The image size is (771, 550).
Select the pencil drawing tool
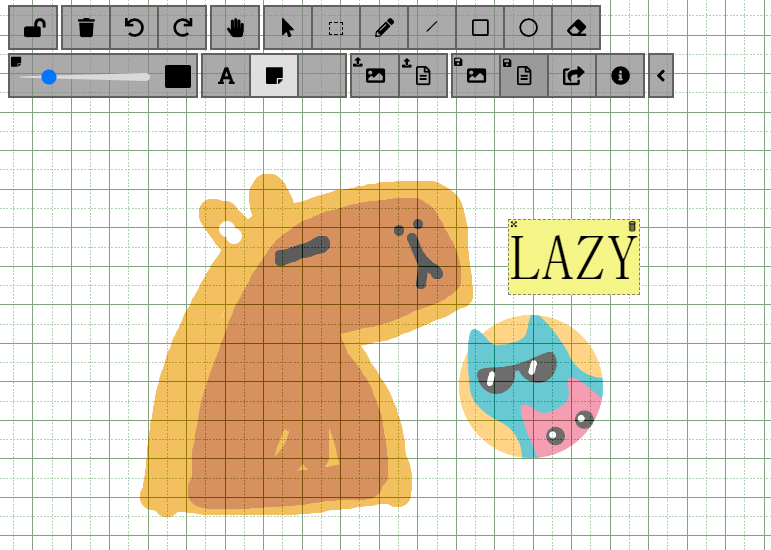coord(384,28)
